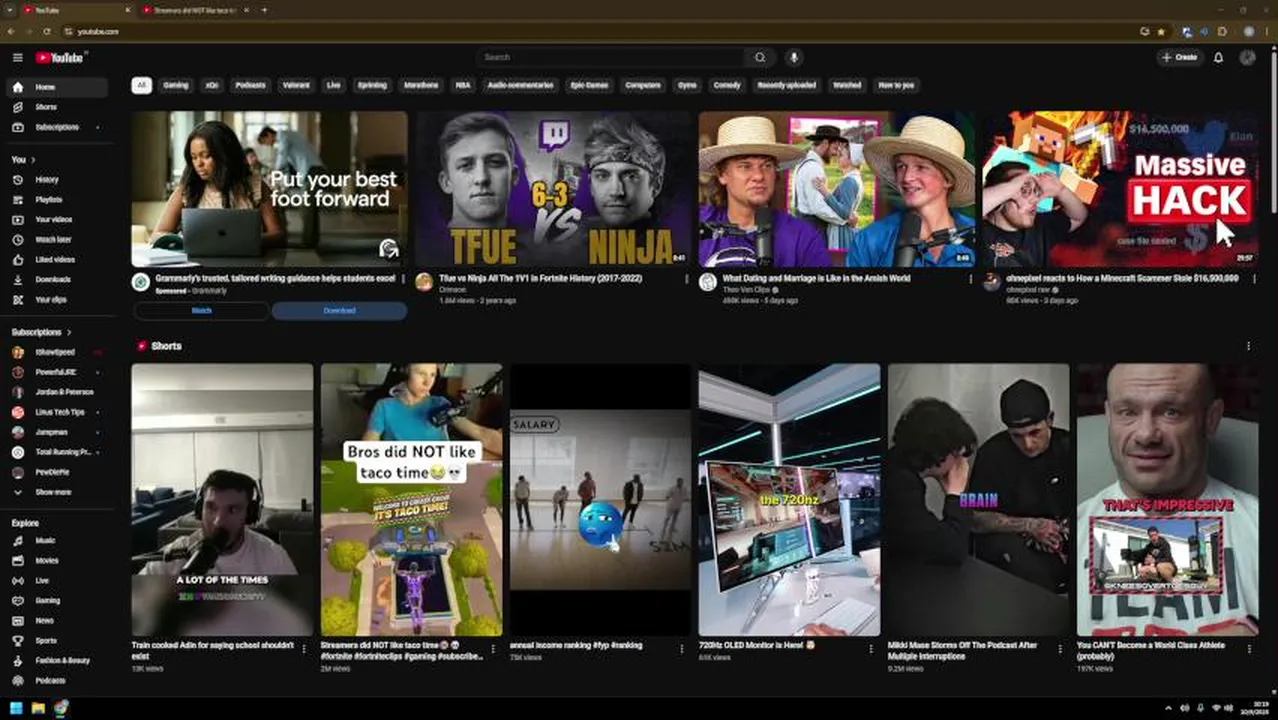The height and width of the screenshot is (720, 1278).
Task: Open the Watch later list
Action: (58, 240)
